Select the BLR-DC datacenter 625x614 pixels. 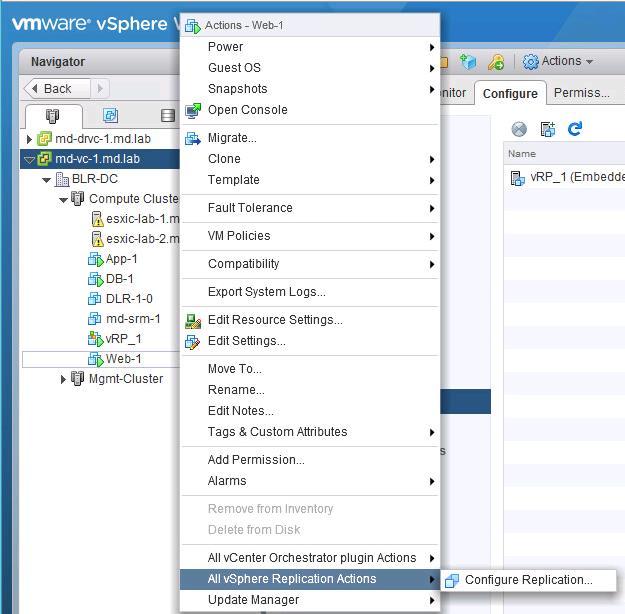(x=94, y=179)
